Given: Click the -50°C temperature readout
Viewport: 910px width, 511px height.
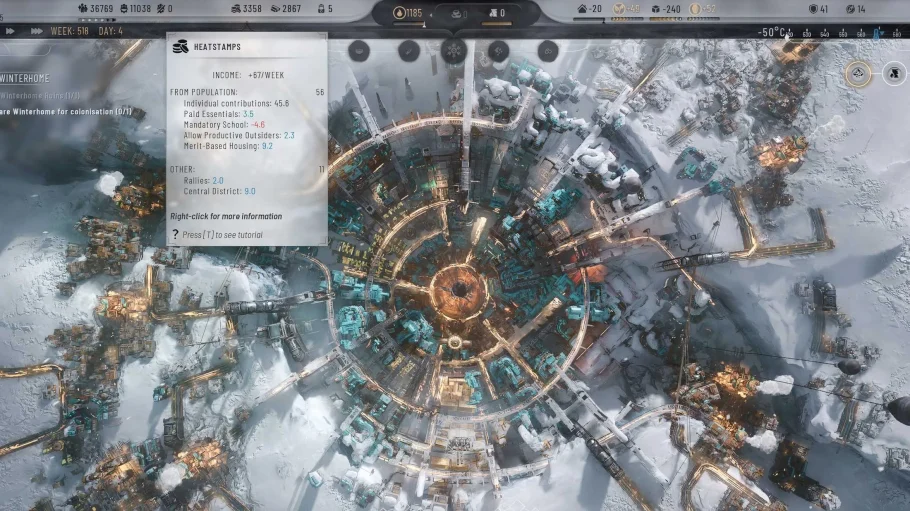Looking at the screenshot, I should [x=772, y=32].
